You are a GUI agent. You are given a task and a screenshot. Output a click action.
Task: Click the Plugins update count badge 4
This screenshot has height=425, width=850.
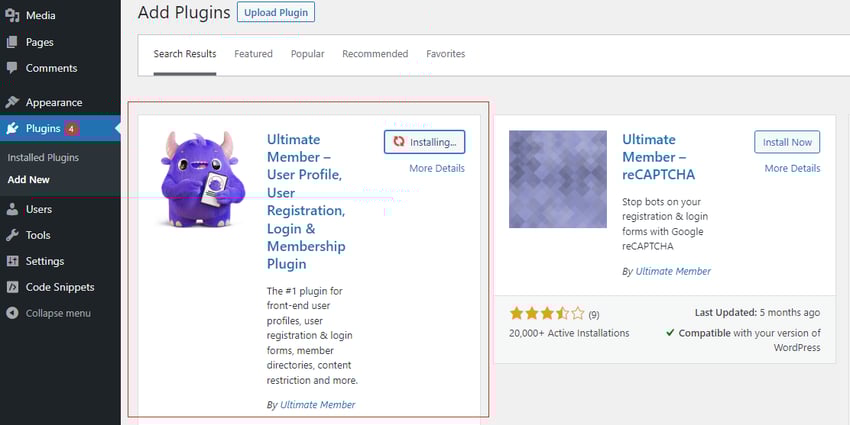(72, 128)
